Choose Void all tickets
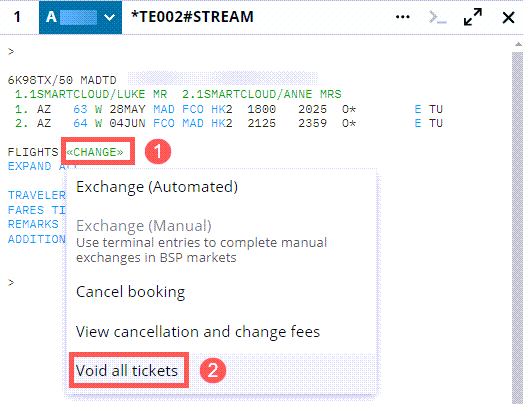The width and height of the screenshot is (523, 404). point(127,371)
